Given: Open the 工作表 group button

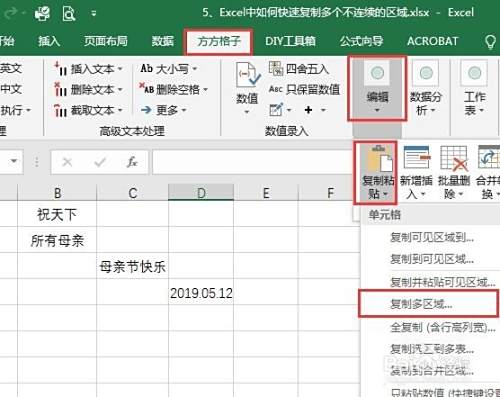Looking at the screenshot, I should pyautogui.click(x=475, y=89).
